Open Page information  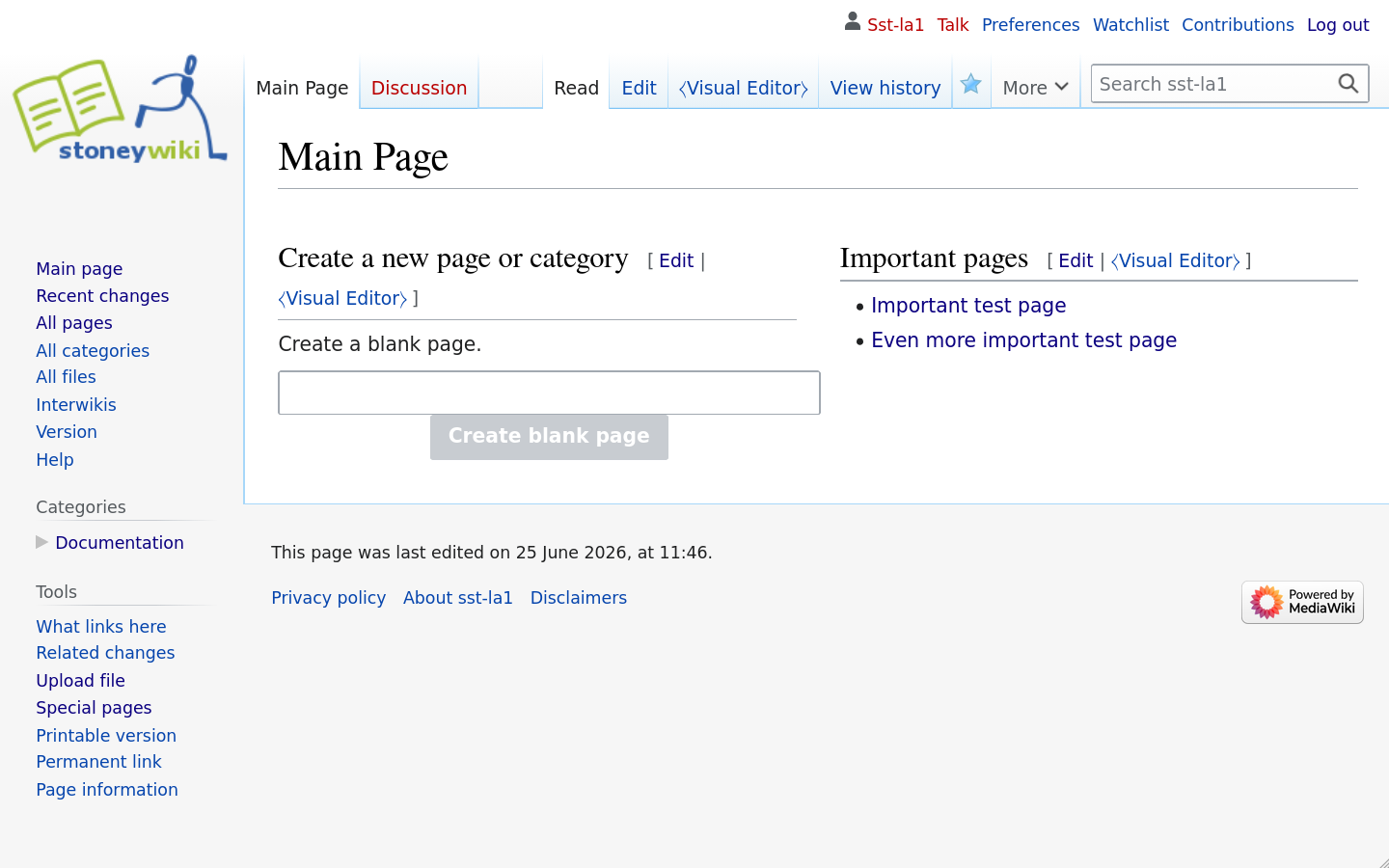point(107,790)
